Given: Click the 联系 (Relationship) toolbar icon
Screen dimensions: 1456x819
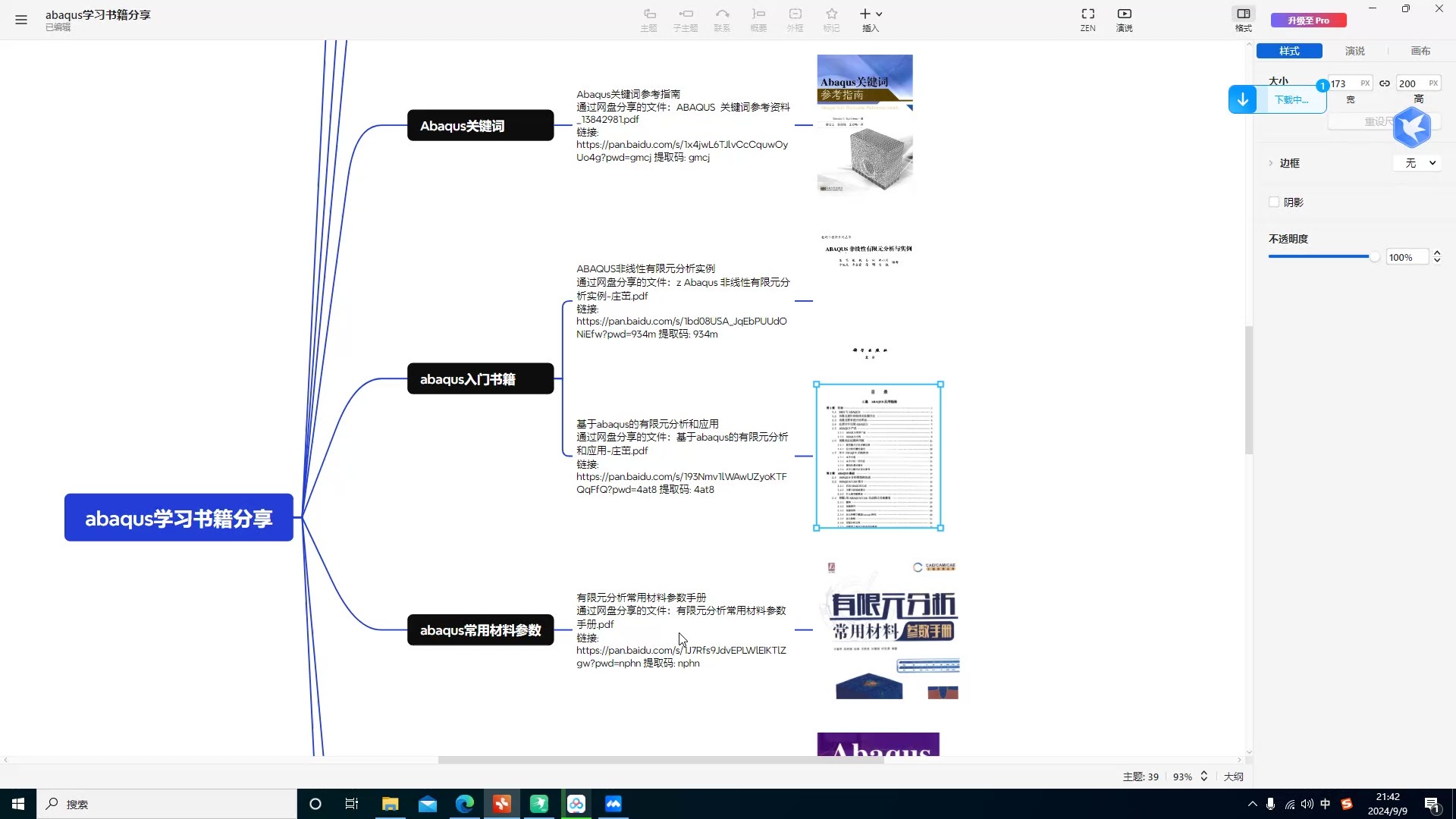Looking at the screenshot, I should coord(722,20).
